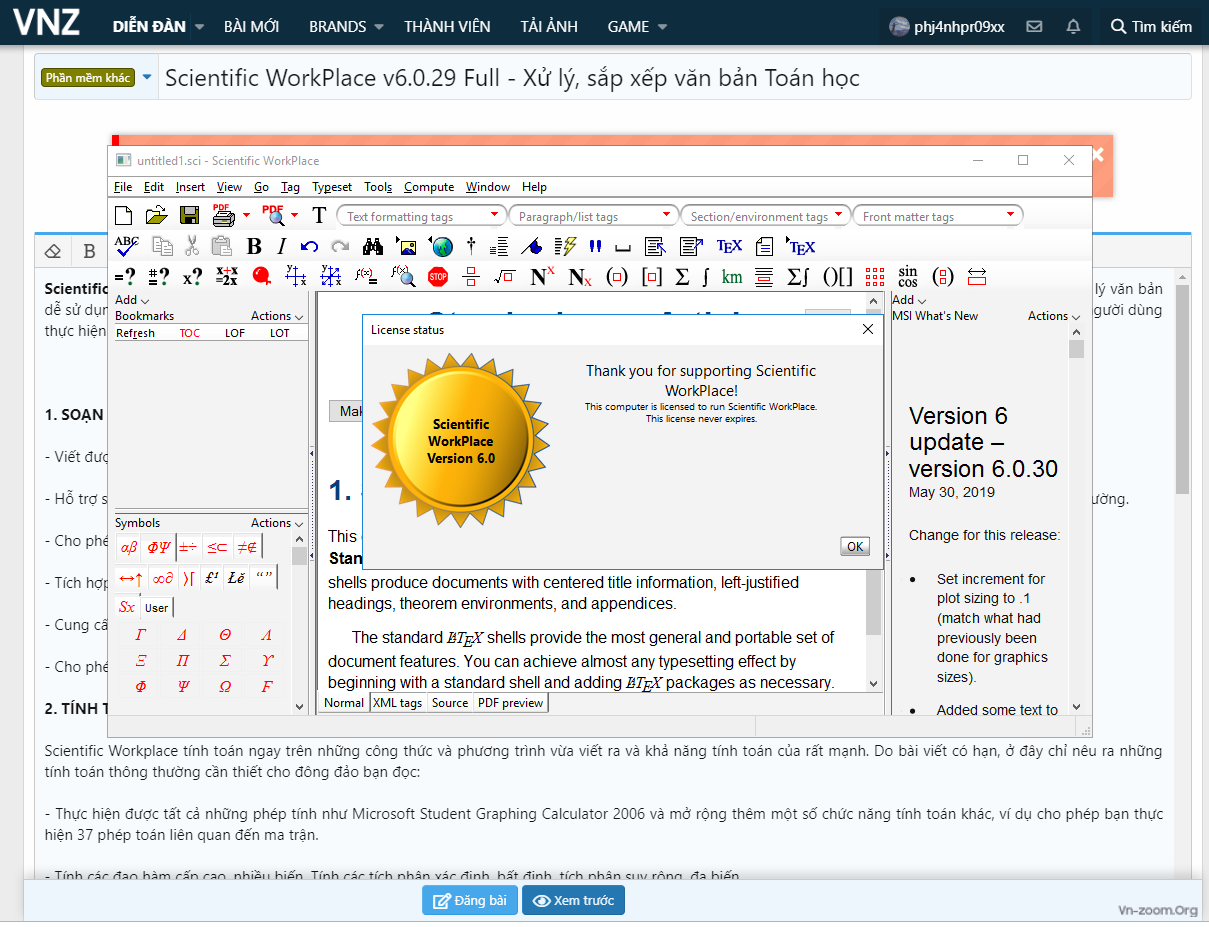Image resolution: width=1209 pixels, height=927 pixels.
Task: Open the Section/environment tags dropdown
Action: pyautogui.click(x=766, y=216)
